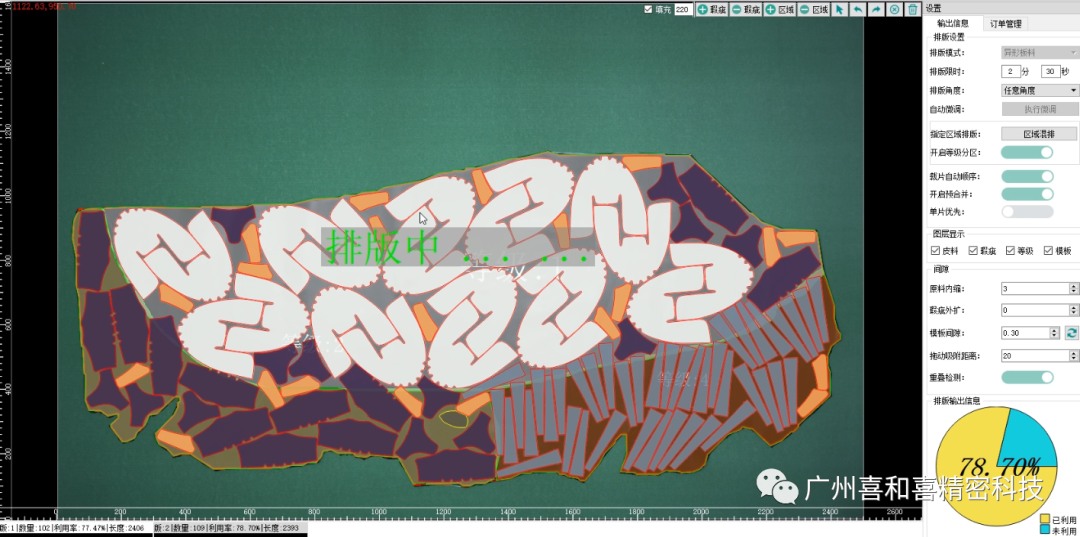This screenshot has height=537, width=1080.
Task: Click the add region (区域) plus button
Action: [779, 10]
